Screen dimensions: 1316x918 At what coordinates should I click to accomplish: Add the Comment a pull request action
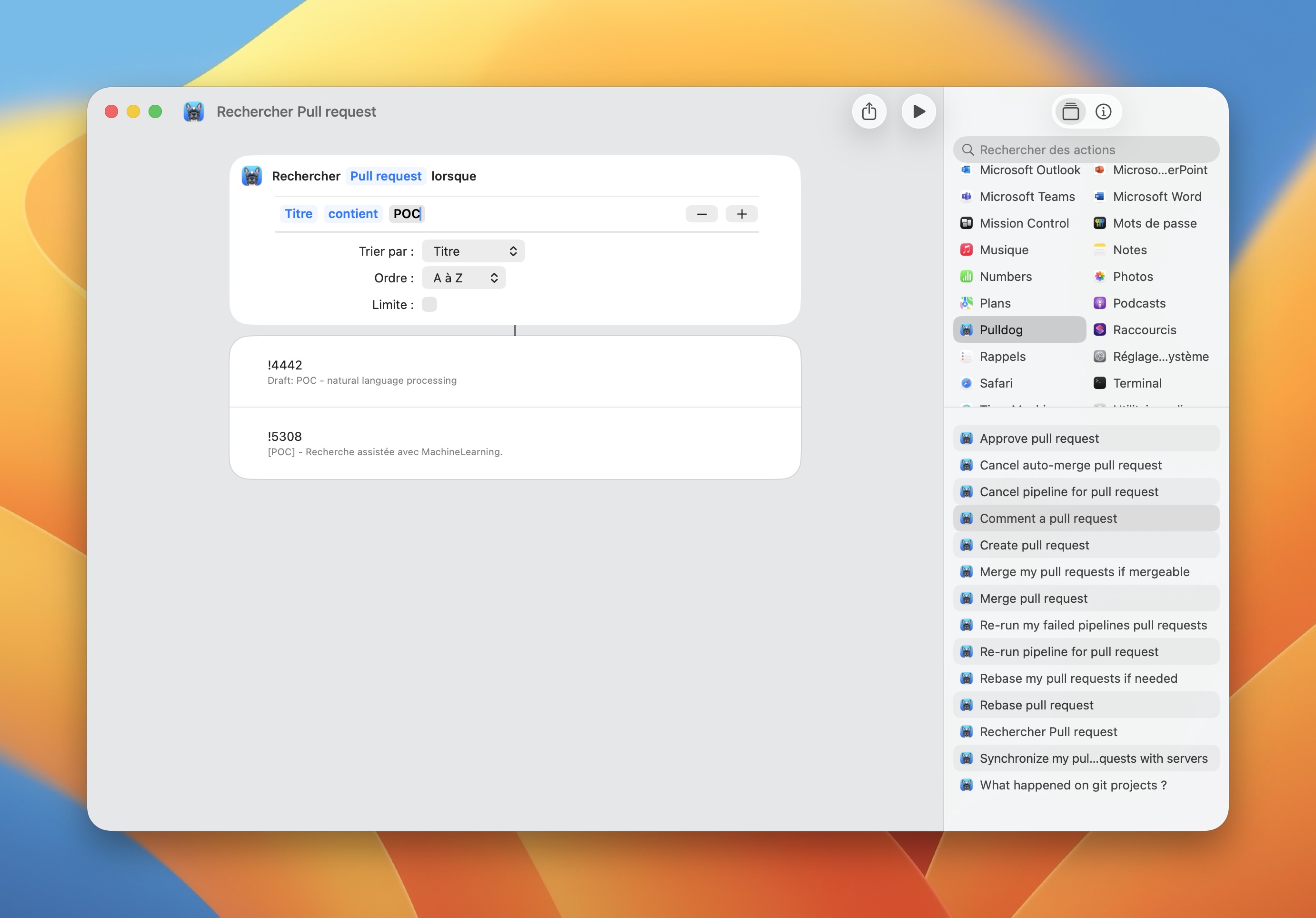coord(1048,518)
